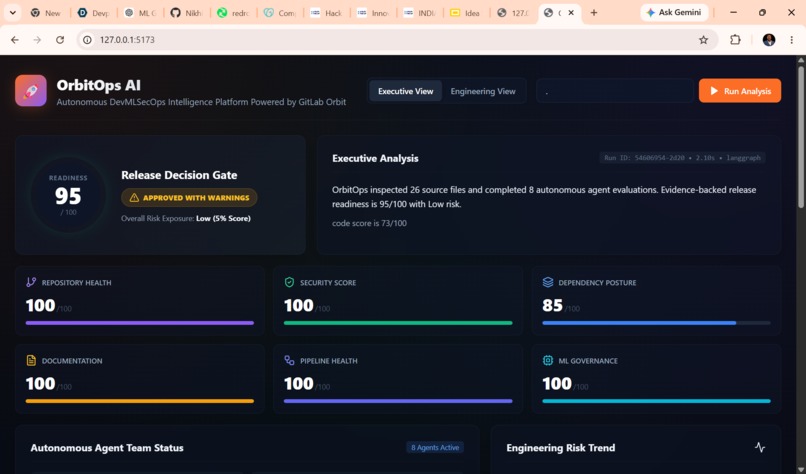
Task: Click the Ask Gemini button
Action: 674,12
